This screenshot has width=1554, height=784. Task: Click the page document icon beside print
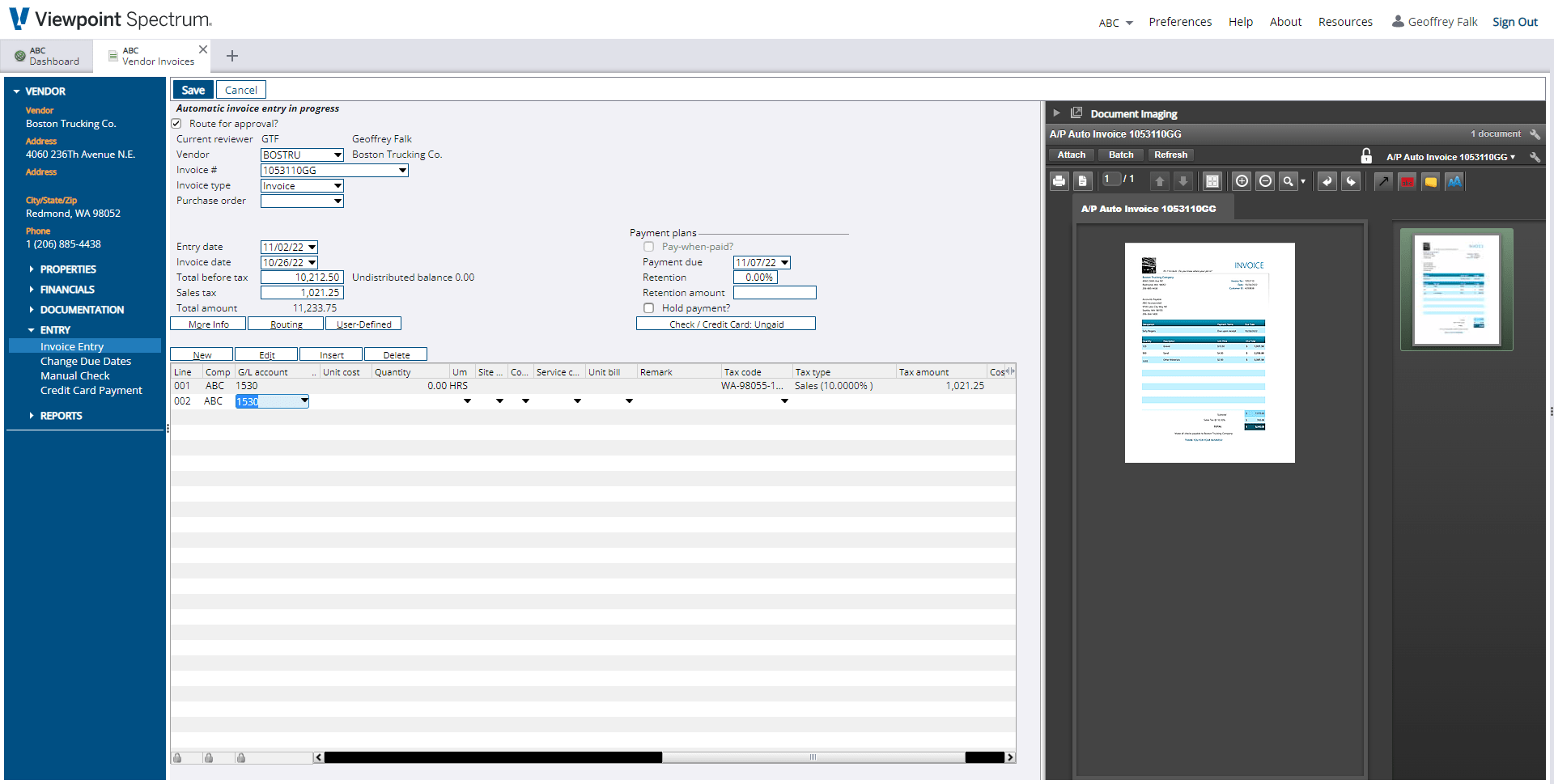tap(1082, 181)
